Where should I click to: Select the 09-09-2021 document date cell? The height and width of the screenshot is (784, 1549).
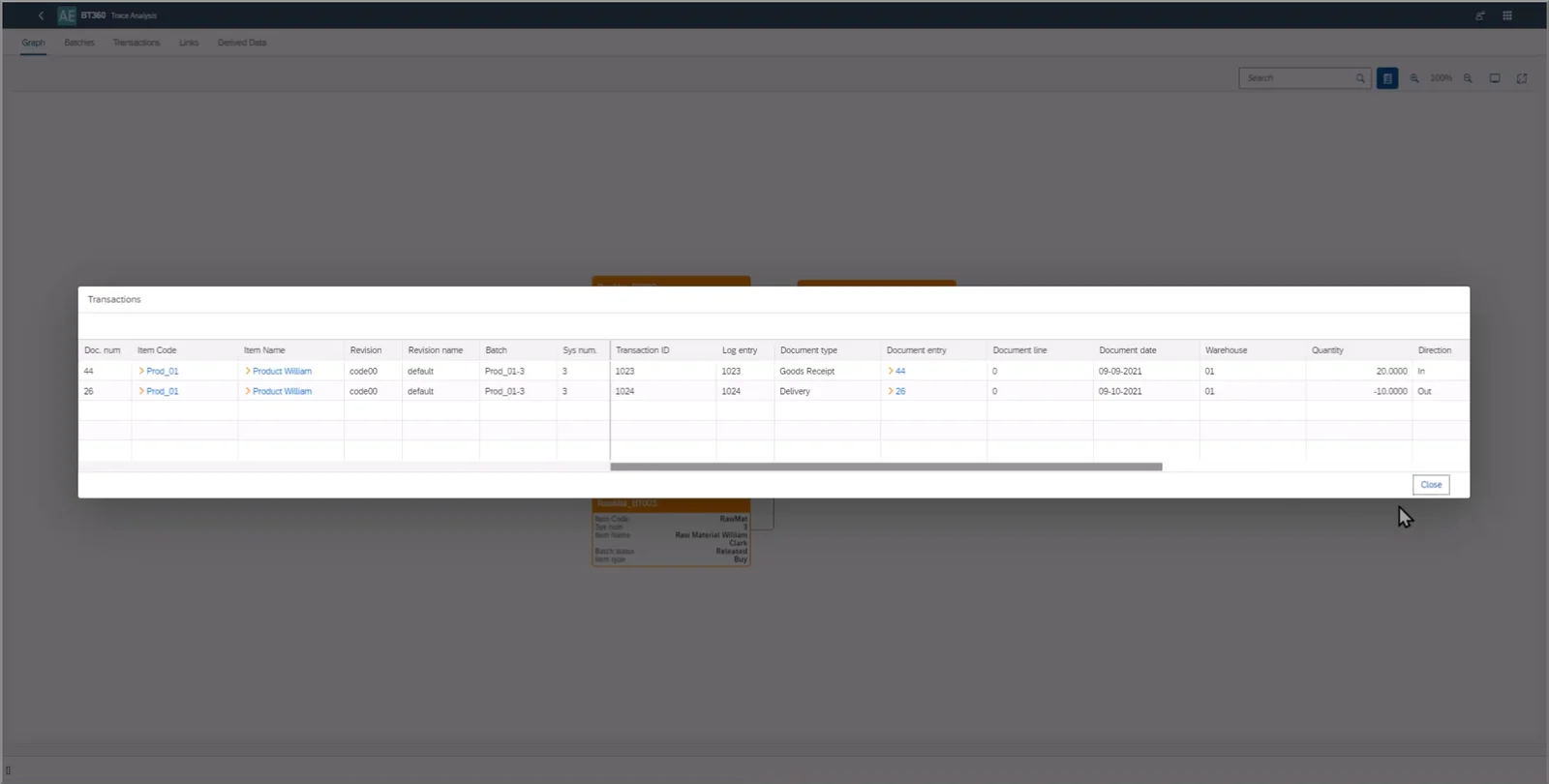click(1146, 372)
